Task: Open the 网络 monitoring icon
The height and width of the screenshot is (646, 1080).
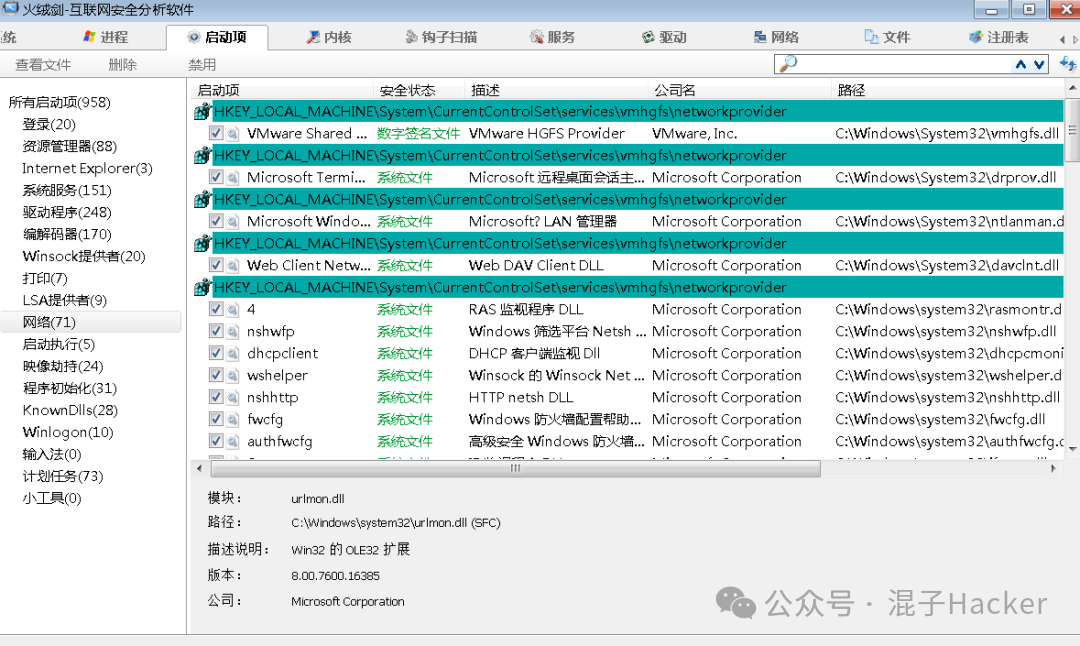Action: click(760, 37)
